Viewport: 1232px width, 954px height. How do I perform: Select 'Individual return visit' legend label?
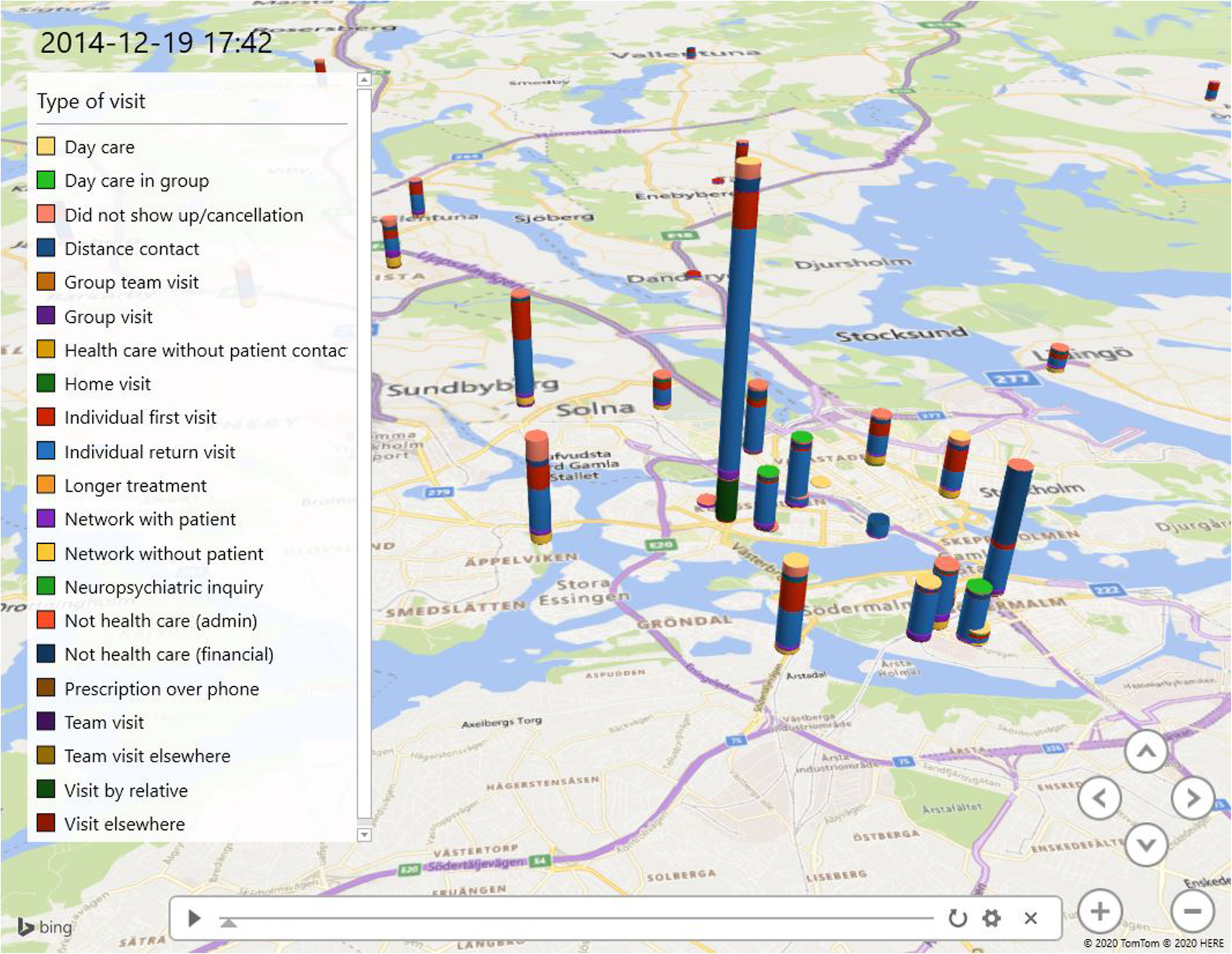[150, 452]
